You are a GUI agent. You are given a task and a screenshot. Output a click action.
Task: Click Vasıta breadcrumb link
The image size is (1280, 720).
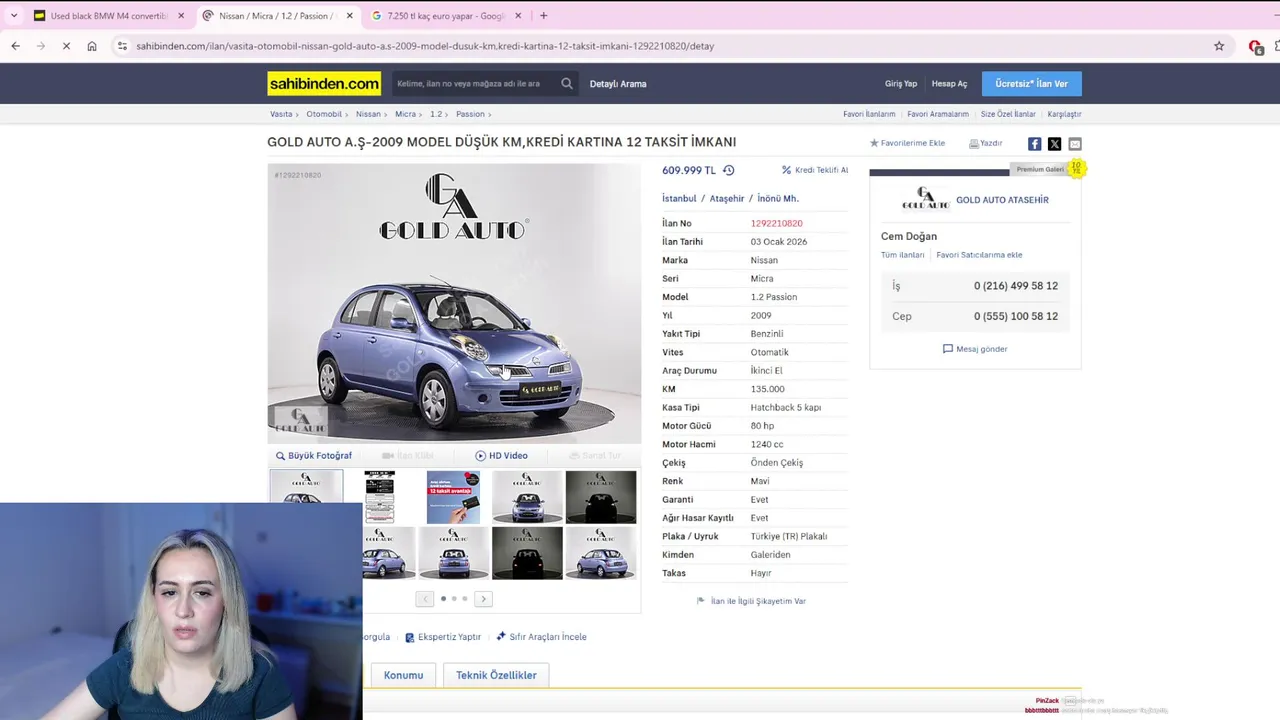click(281, 114)
